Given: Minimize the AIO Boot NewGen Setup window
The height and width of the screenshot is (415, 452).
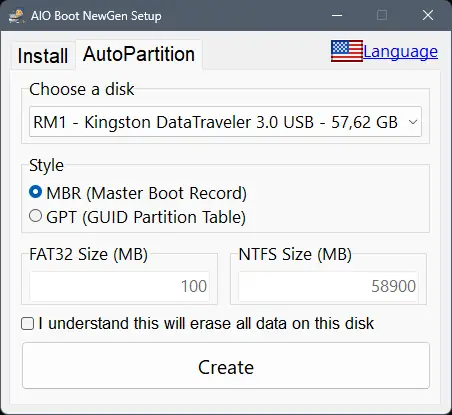Looking at the screenshot, I should (x=337, y=15).
